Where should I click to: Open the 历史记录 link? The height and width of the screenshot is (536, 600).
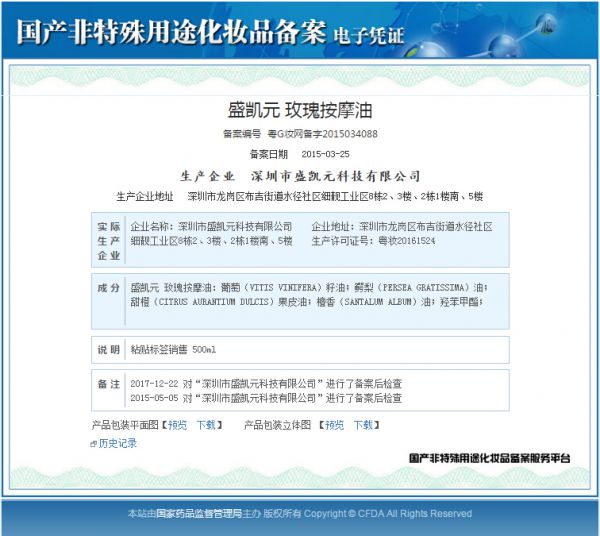[x=117, y=443]
